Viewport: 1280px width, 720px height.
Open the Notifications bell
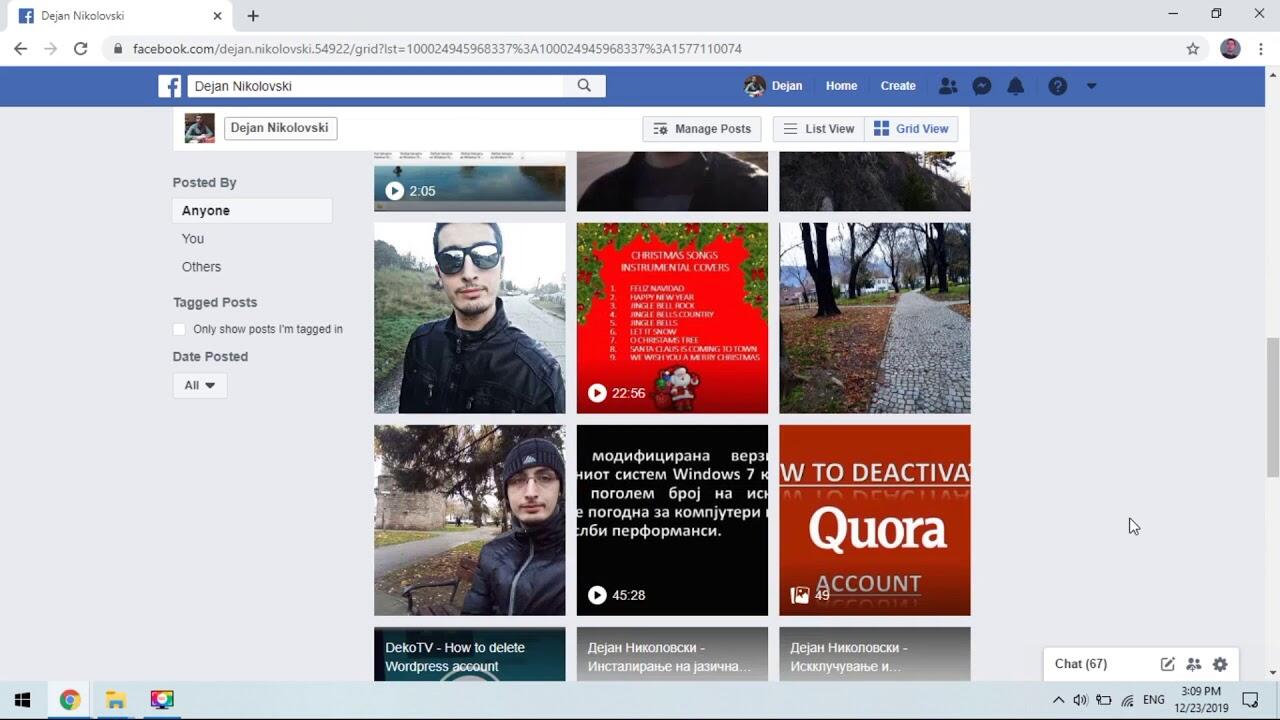[x=1015, y=86]
